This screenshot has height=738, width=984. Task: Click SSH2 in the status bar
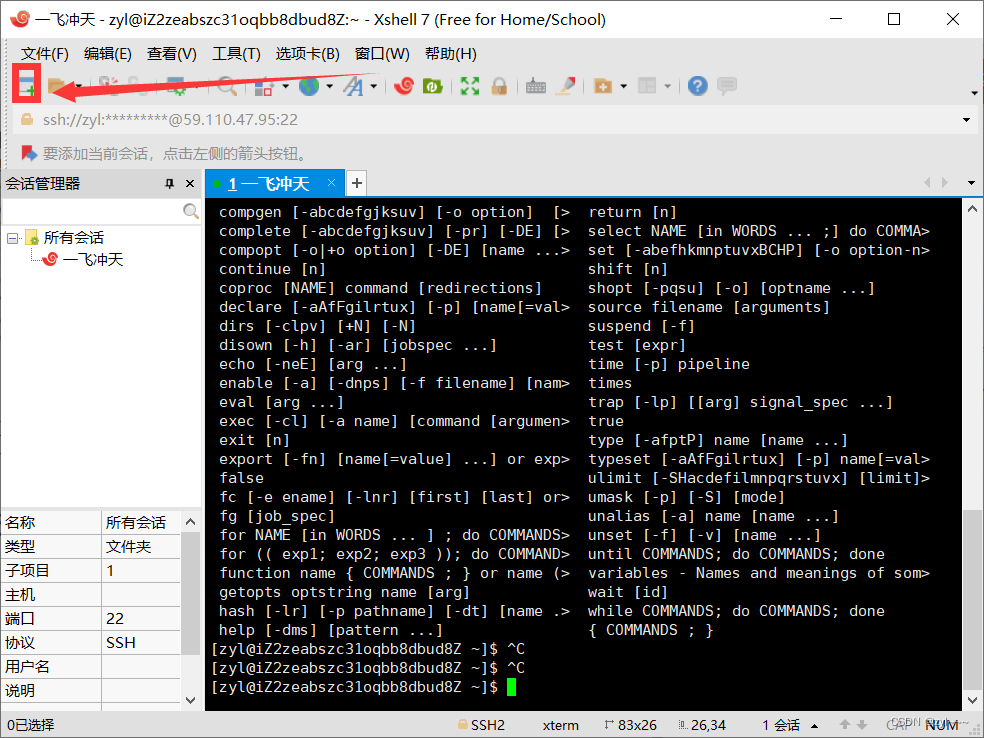487,725
